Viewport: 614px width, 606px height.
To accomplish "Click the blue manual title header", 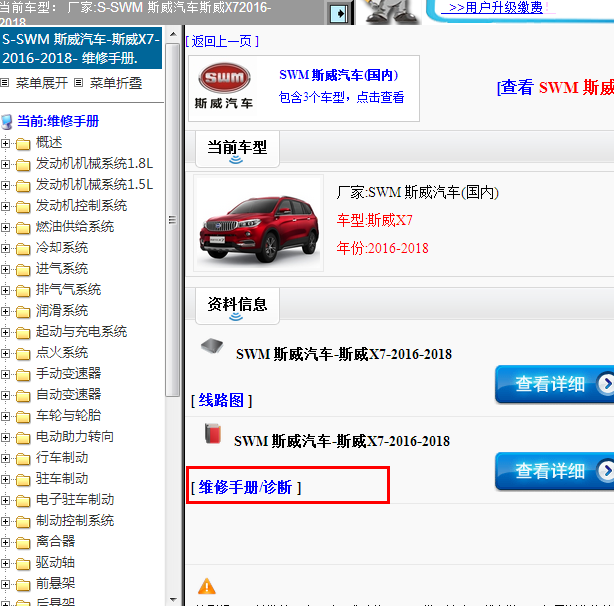I will pos(81,49).
